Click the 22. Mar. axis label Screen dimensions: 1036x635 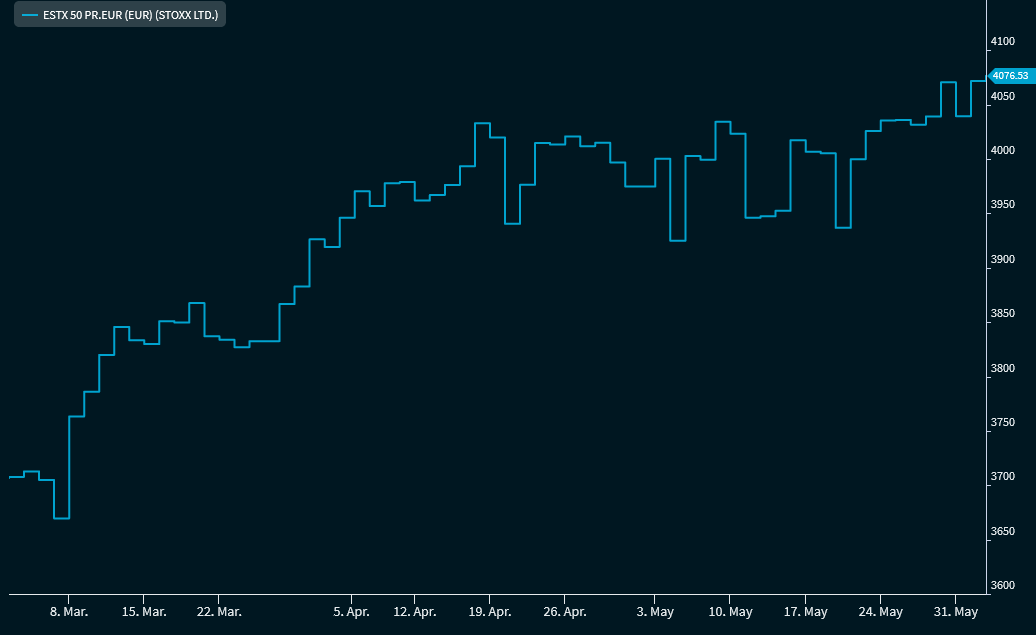[x=219, y=611]
